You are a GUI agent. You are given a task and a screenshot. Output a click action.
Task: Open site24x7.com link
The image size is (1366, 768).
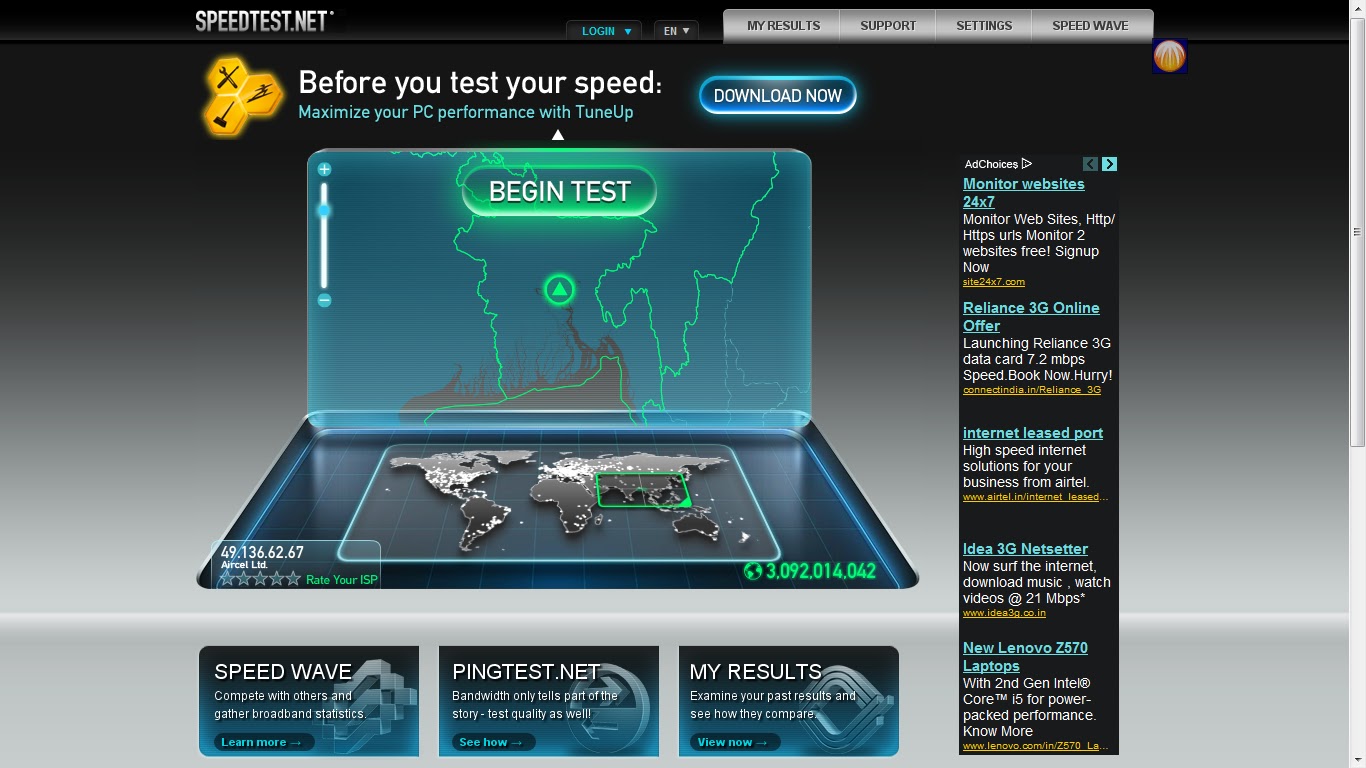click(x=993, y=282)
